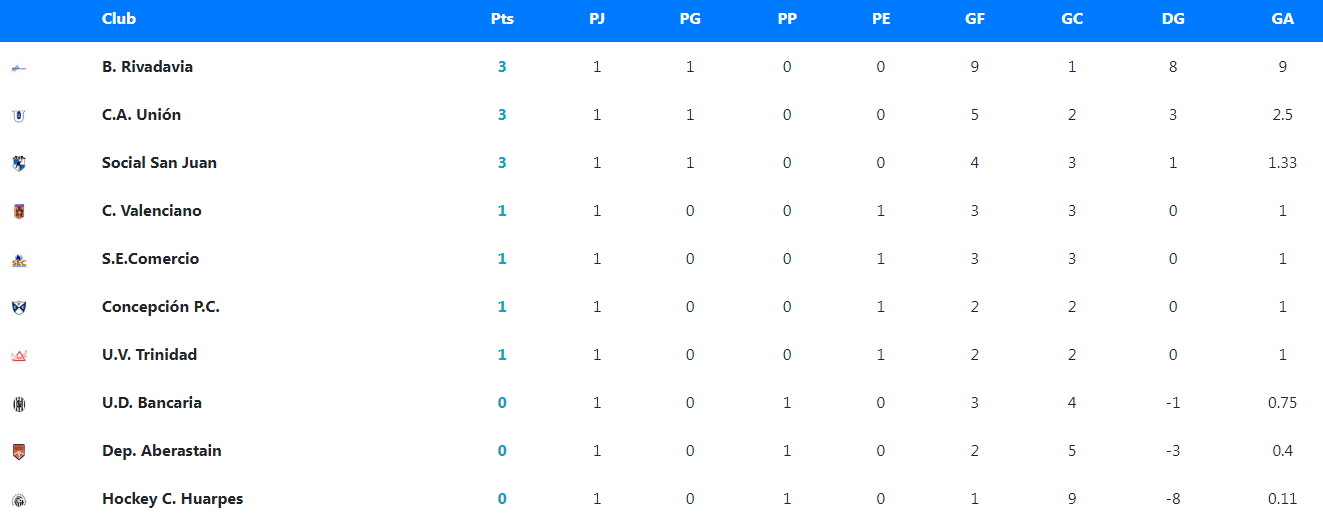Screen dimensions: 1323x513
Task: Sort table by Pts column header
Action: click(502, 19)
